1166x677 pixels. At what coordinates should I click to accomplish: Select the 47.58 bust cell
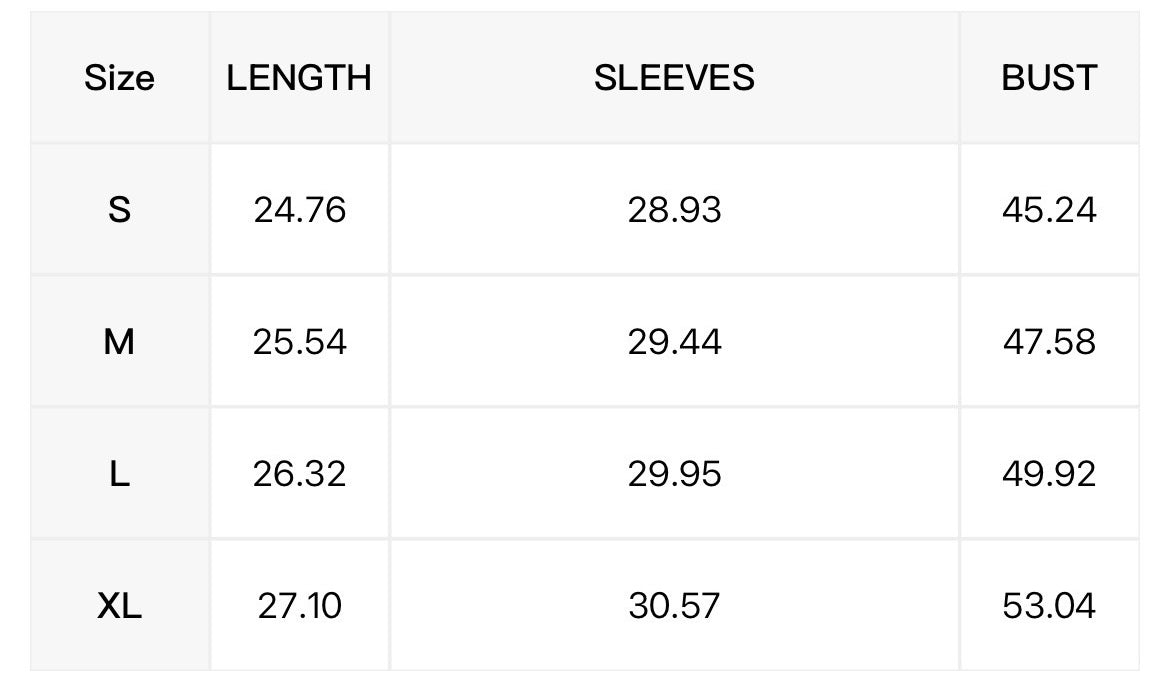tap(1049, 342)
